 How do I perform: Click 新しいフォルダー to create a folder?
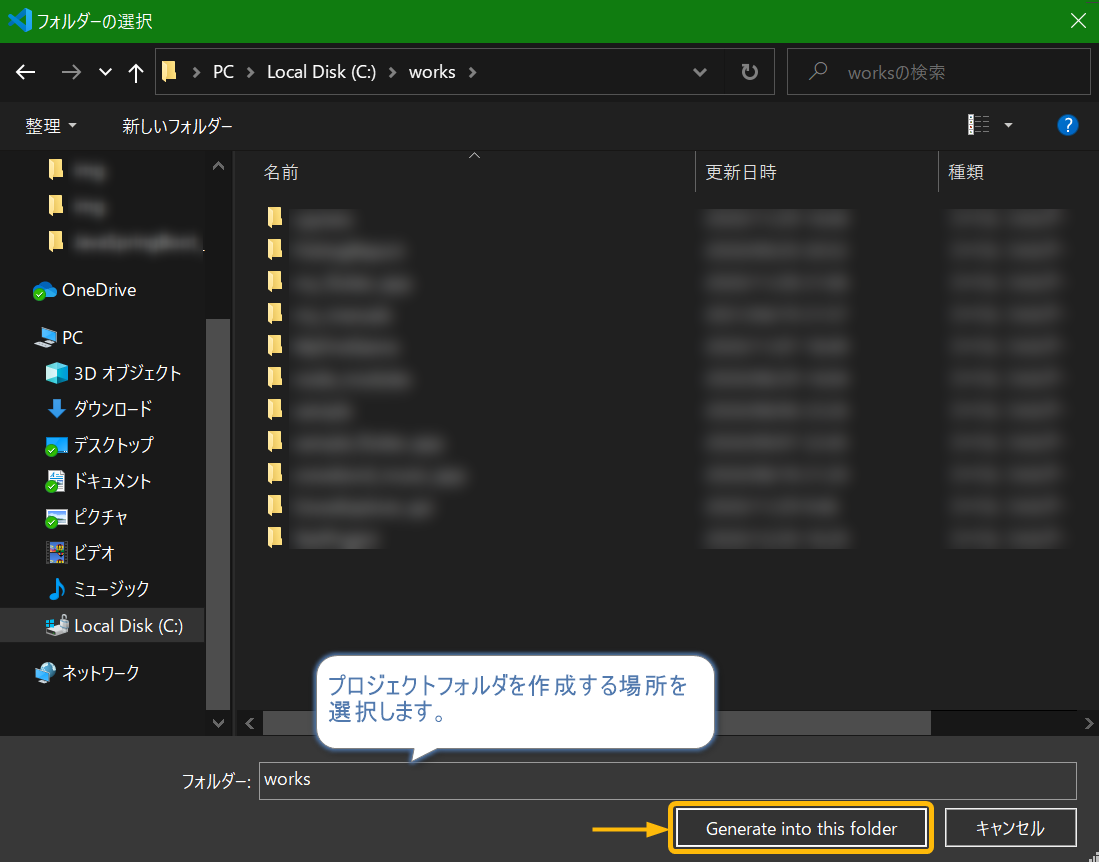pos(177,126)
